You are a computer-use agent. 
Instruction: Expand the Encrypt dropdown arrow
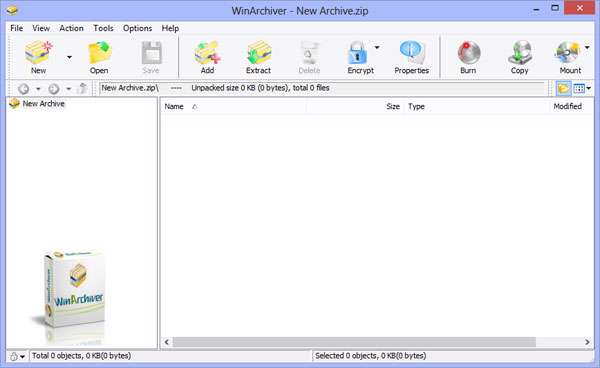click(x=377, y=47)
